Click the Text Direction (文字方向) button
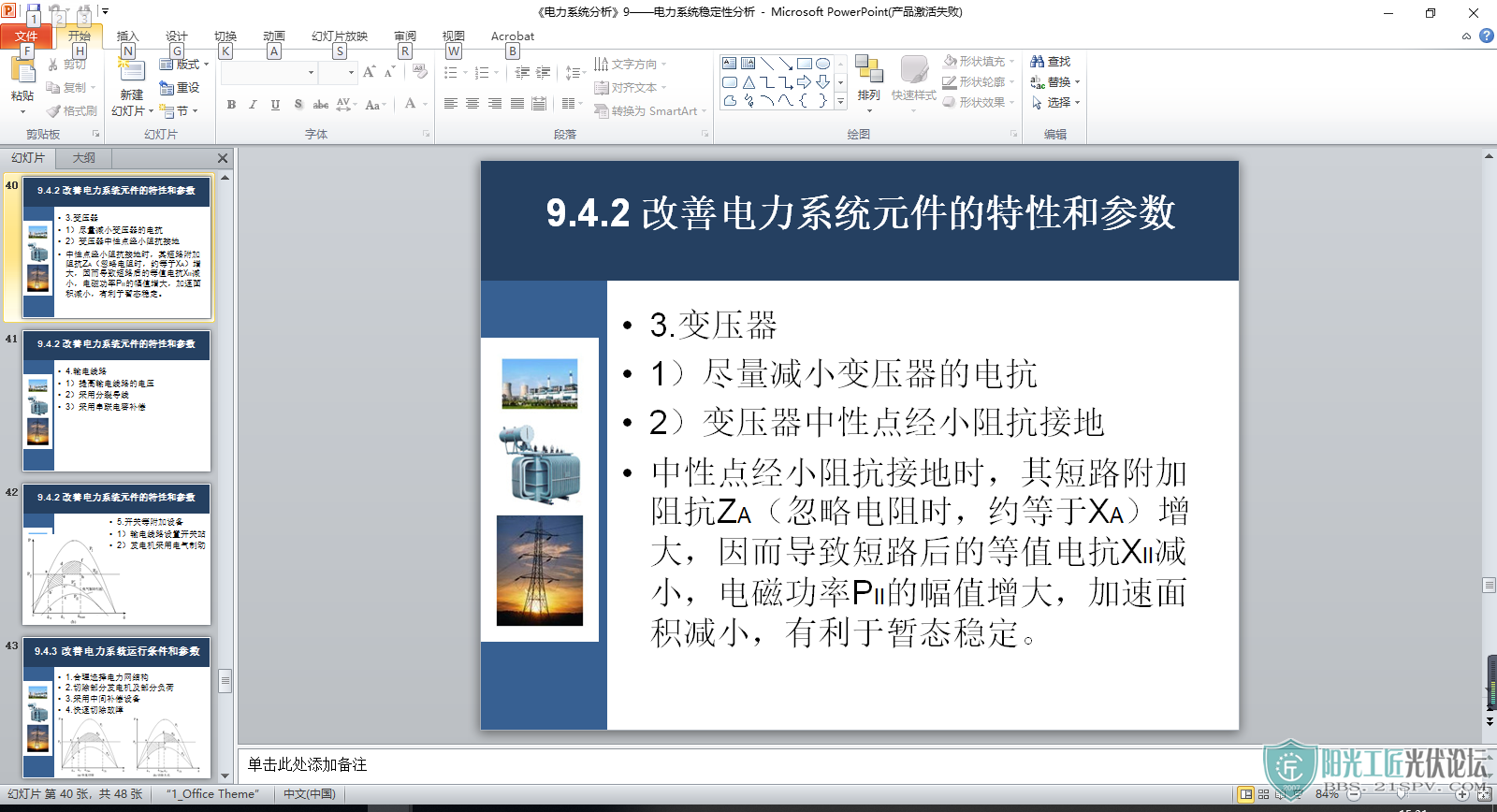Viewport: 1497px width, 812px height. coord(632,65)
